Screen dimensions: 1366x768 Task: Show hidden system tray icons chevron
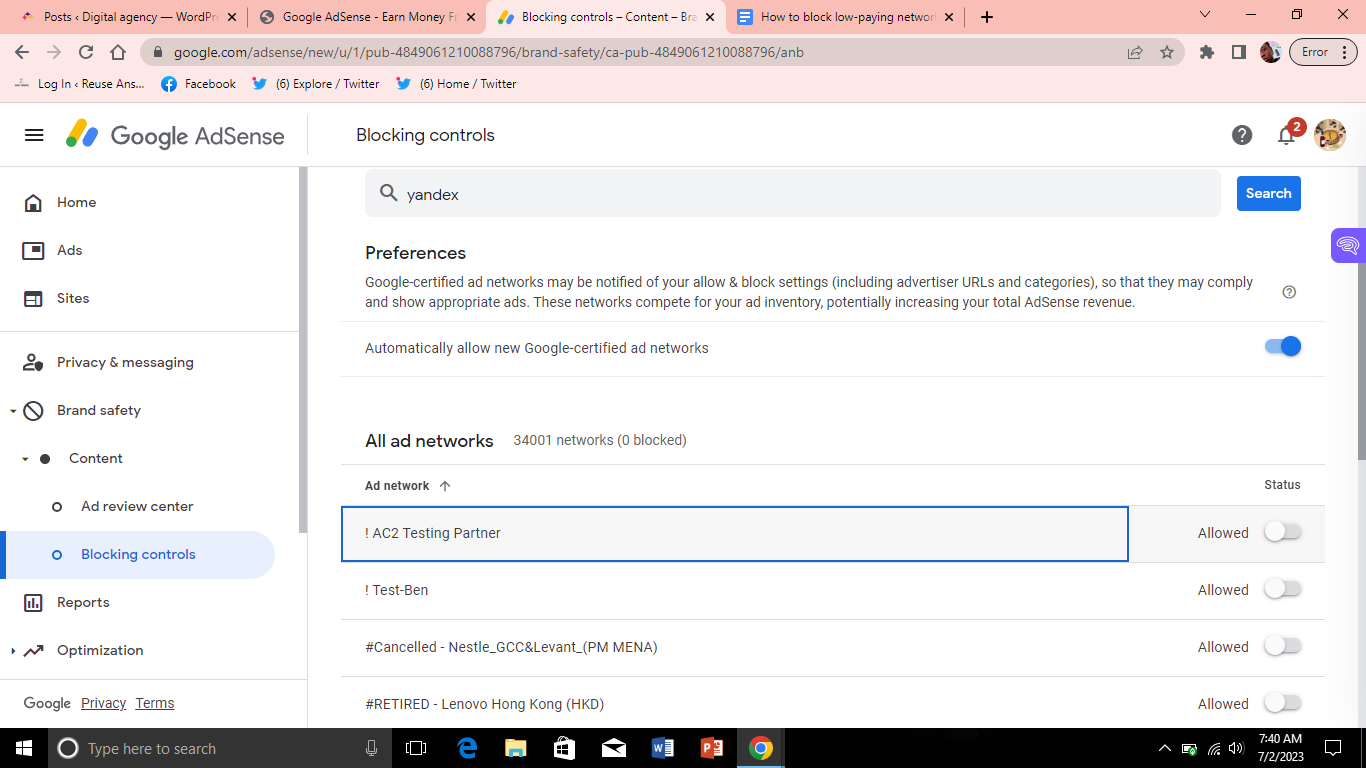(1164, 748)
